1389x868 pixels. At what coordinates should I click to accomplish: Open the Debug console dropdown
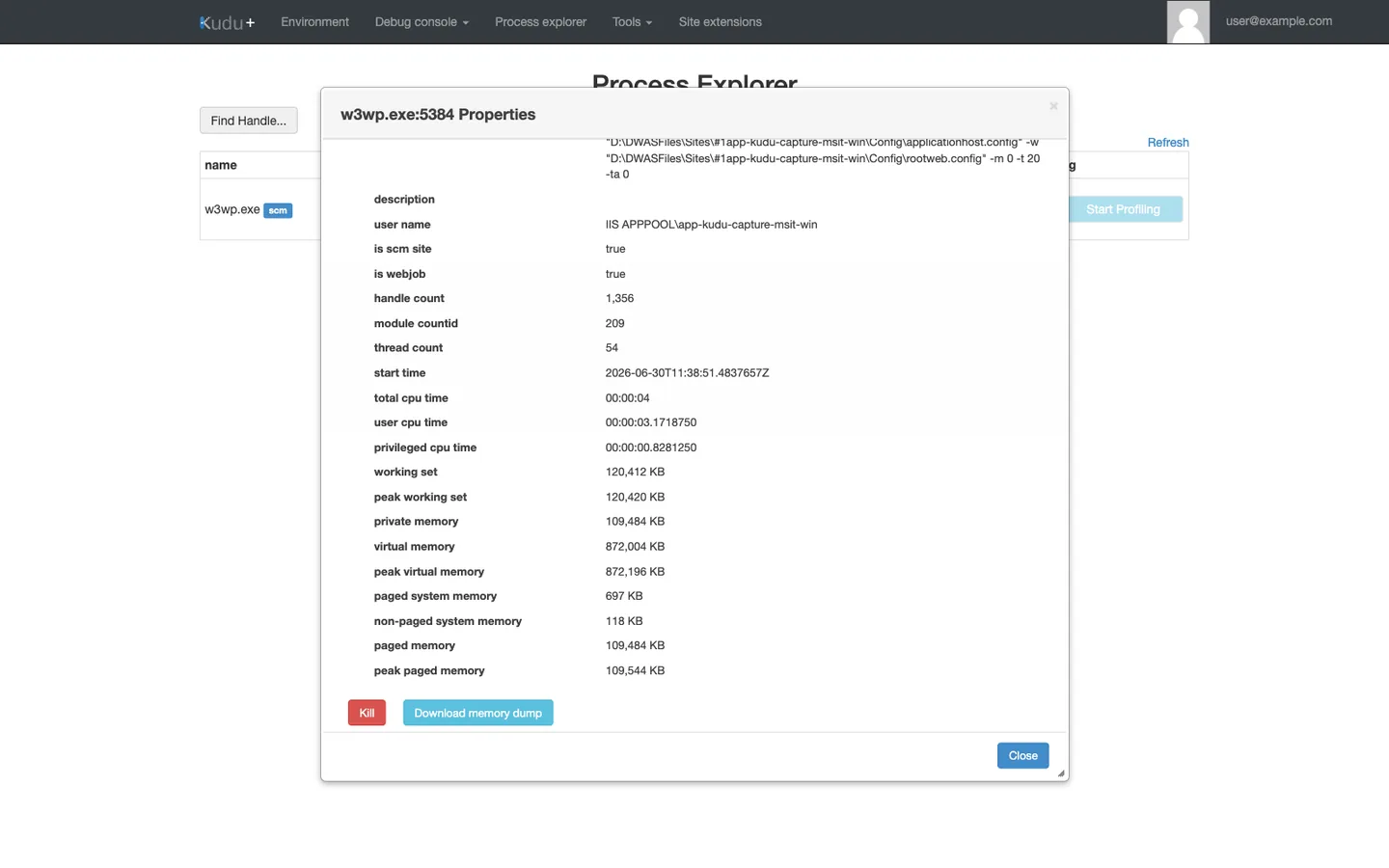[422, 22]
